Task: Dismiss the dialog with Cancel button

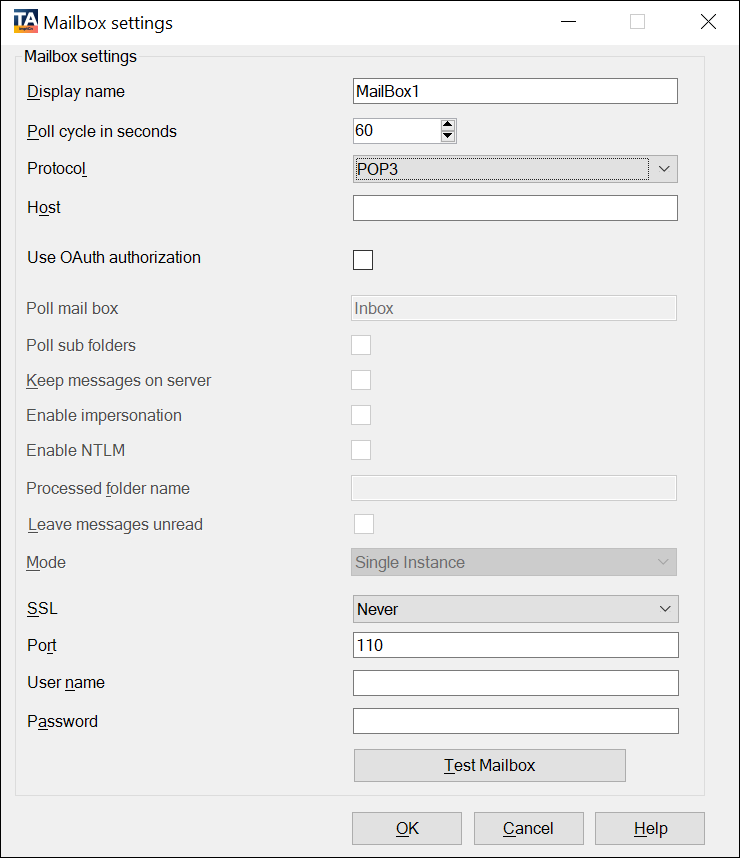Action: [x=528, y=828]
